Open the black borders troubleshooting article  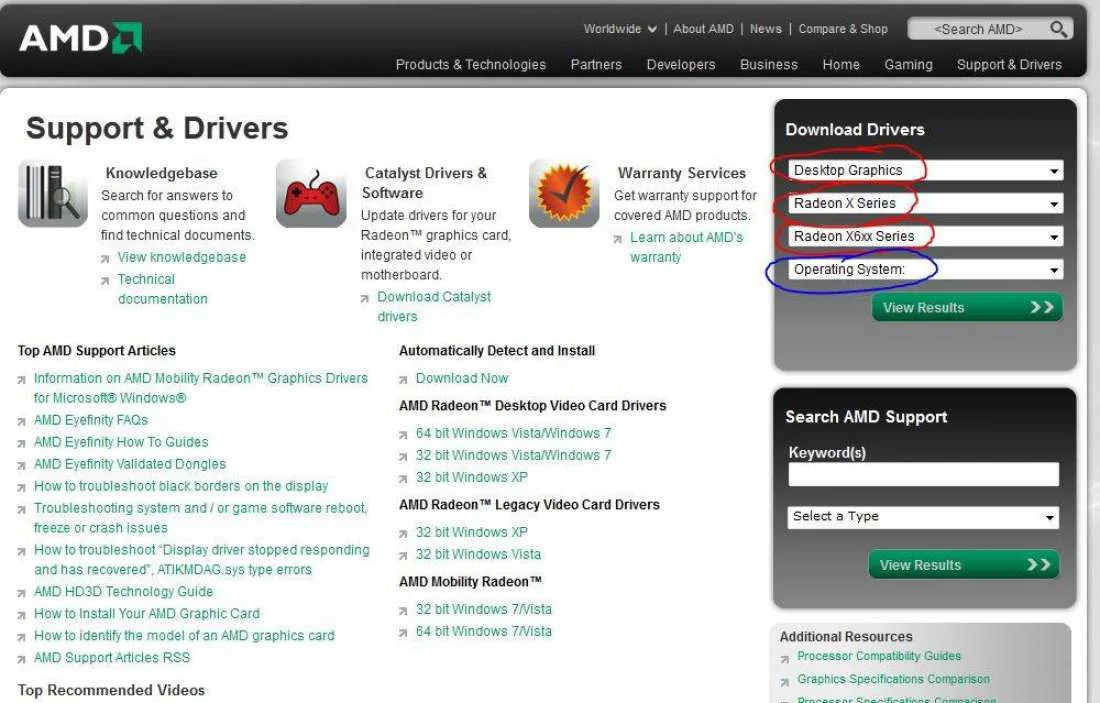point(180,486)
